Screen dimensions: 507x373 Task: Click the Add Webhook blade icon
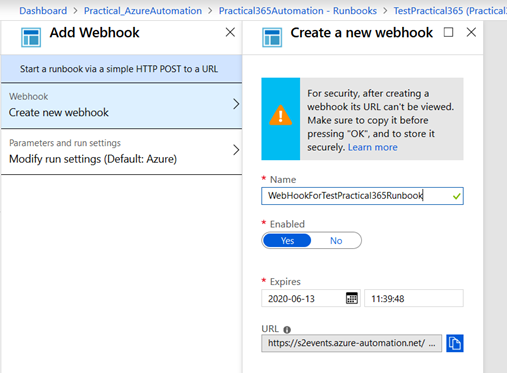(31, 37)
